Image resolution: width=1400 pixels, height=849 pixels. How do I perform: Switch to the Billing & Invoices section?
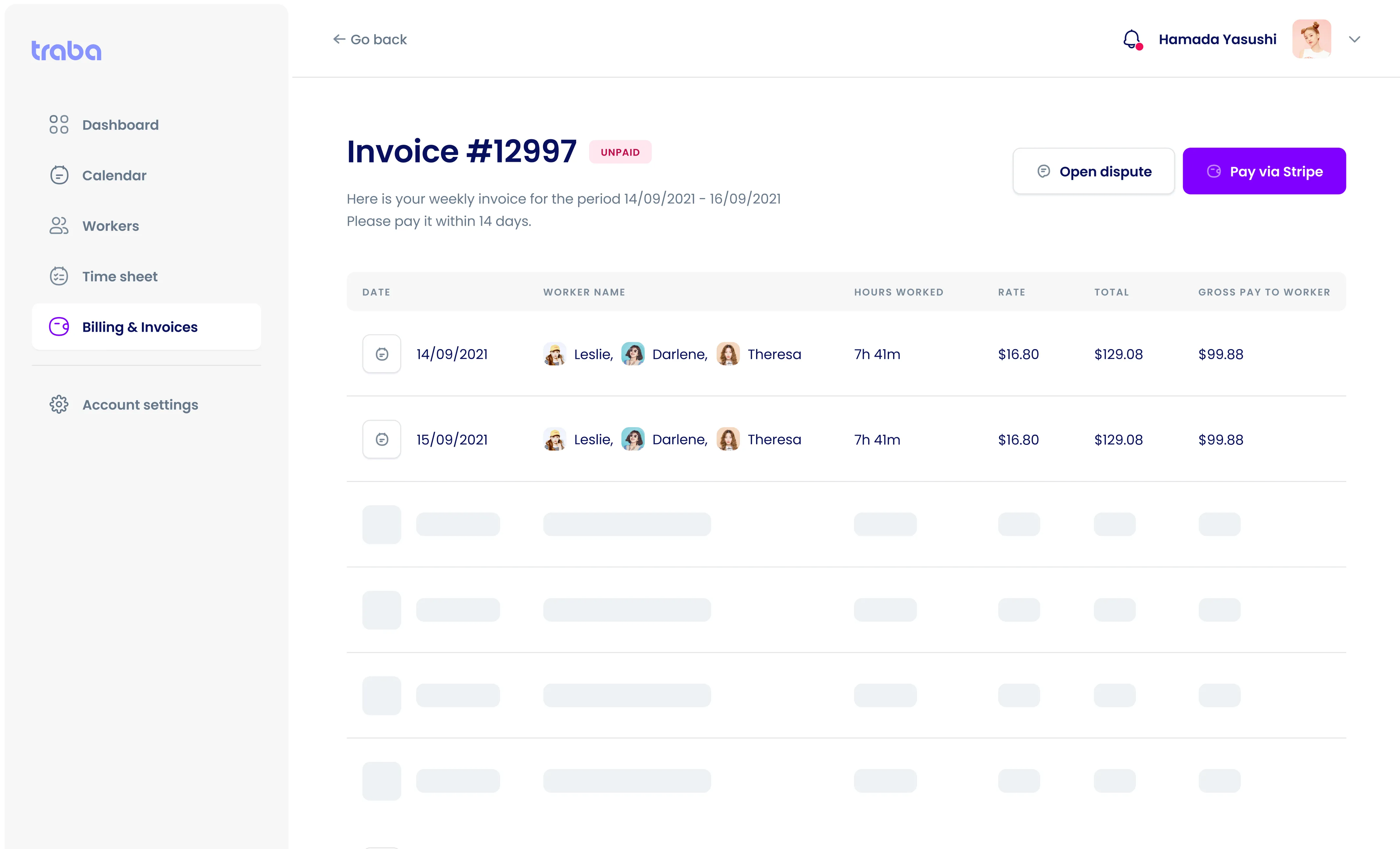tap(140, 327)
